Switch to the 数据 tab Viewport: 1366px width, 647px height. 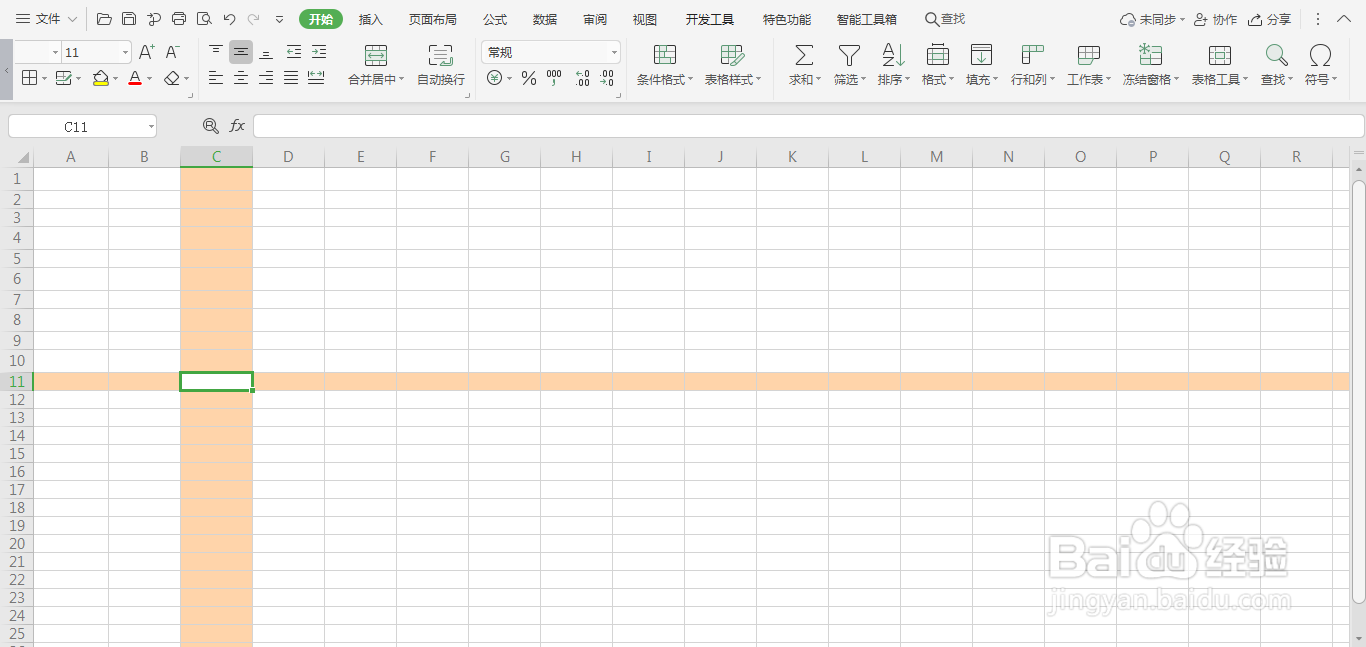[545, 19]
